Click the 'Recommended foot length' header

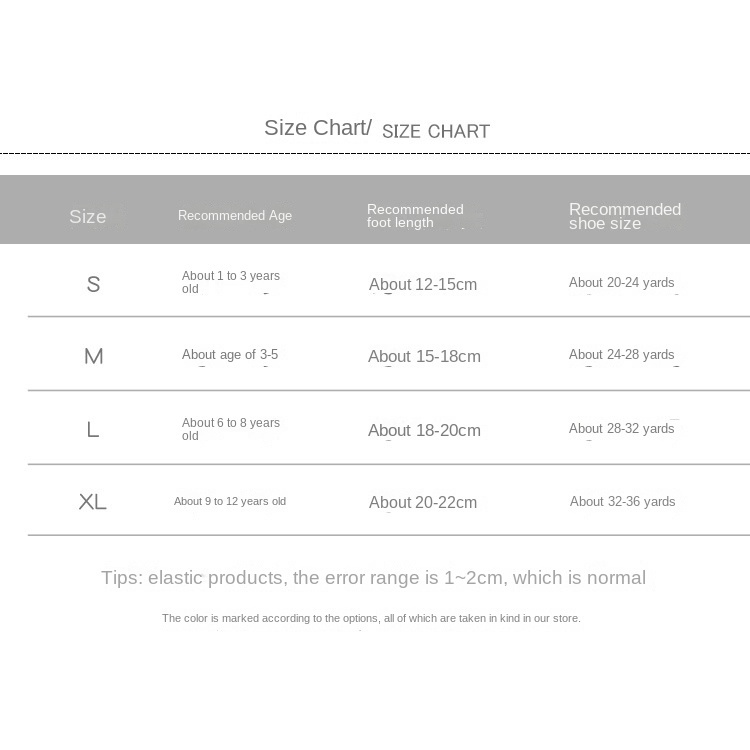pyautogui.click(x=415, y=216)
